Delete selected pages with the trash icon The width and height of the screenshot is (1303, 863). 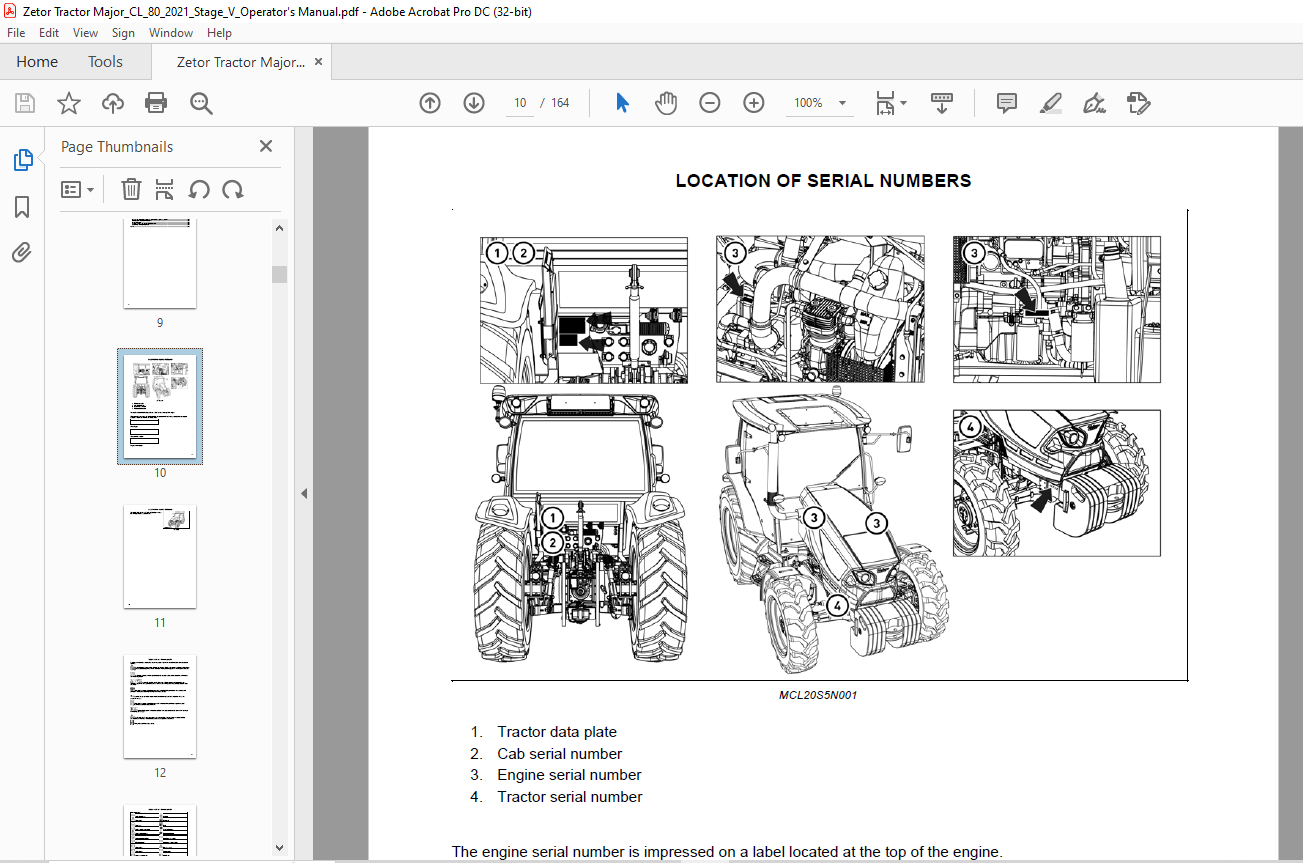tap(131, 189)
